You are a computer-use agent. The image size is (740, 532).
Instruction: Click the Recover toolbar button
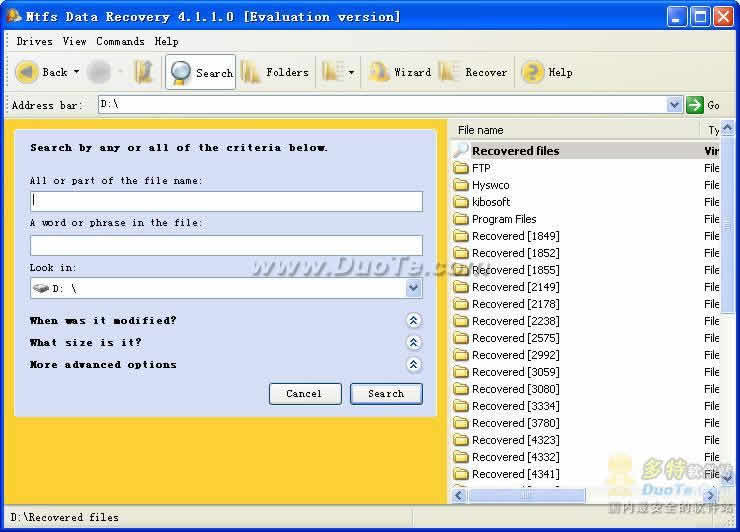[x=473, y=72]
